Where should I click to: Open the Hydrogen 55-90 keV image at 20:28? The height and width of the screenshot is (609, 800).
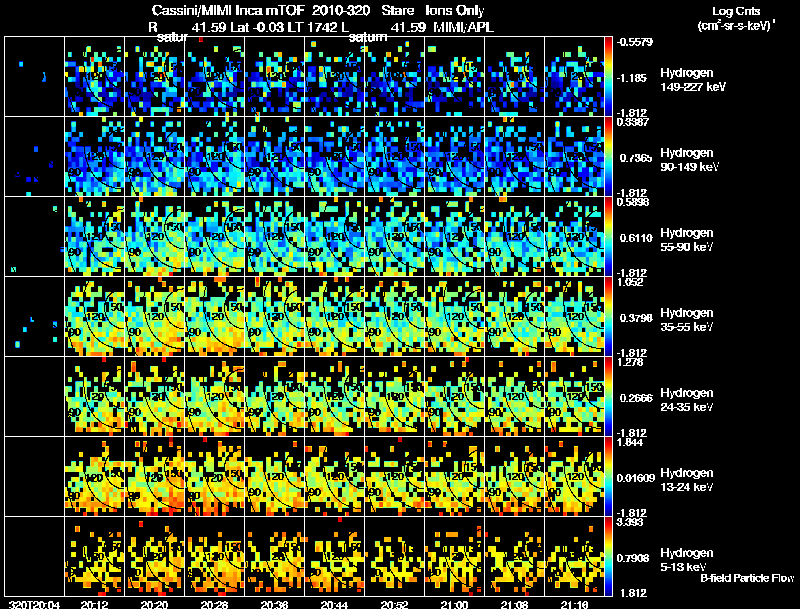click(214, 236)
